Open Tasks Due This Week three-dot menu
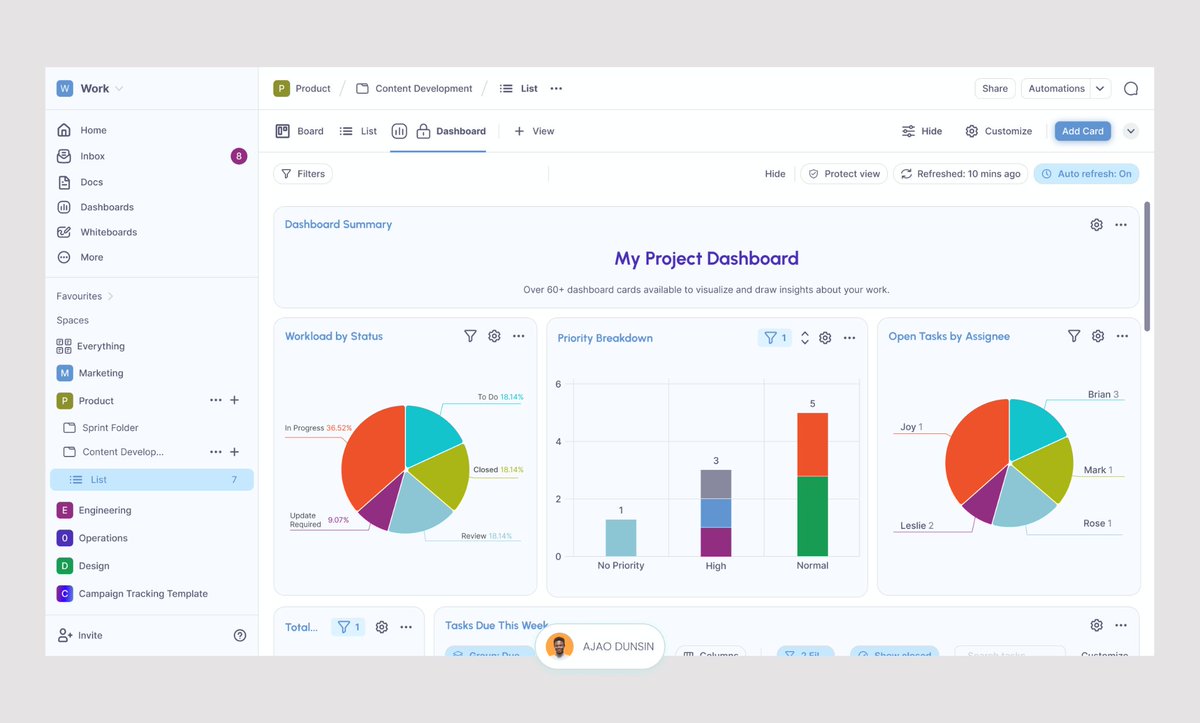 [x=1121, y=625]
